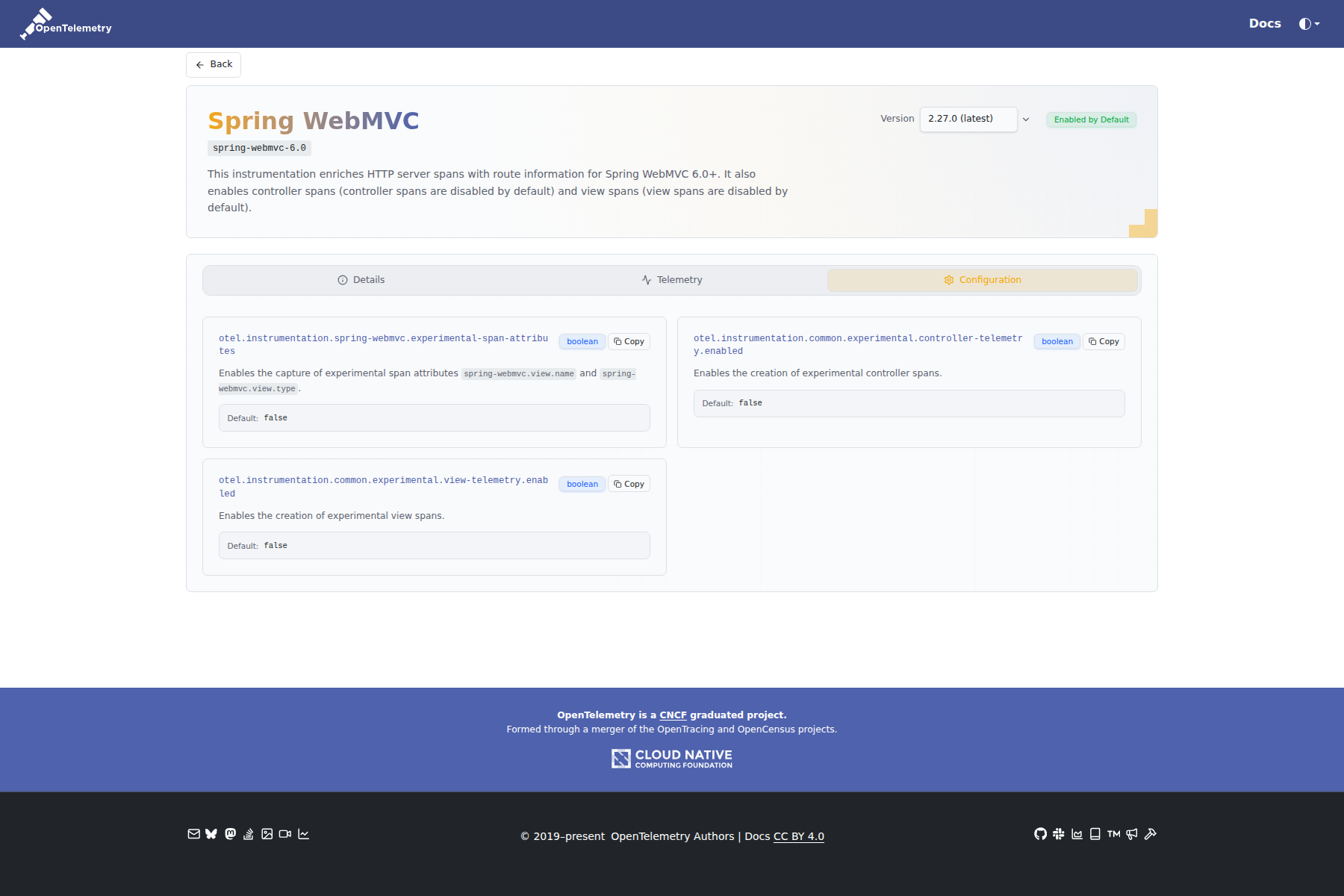This screenshot has width=1344, height=896.
Task: Open the Mastodon icon in footer
Action: pos(230,834)
